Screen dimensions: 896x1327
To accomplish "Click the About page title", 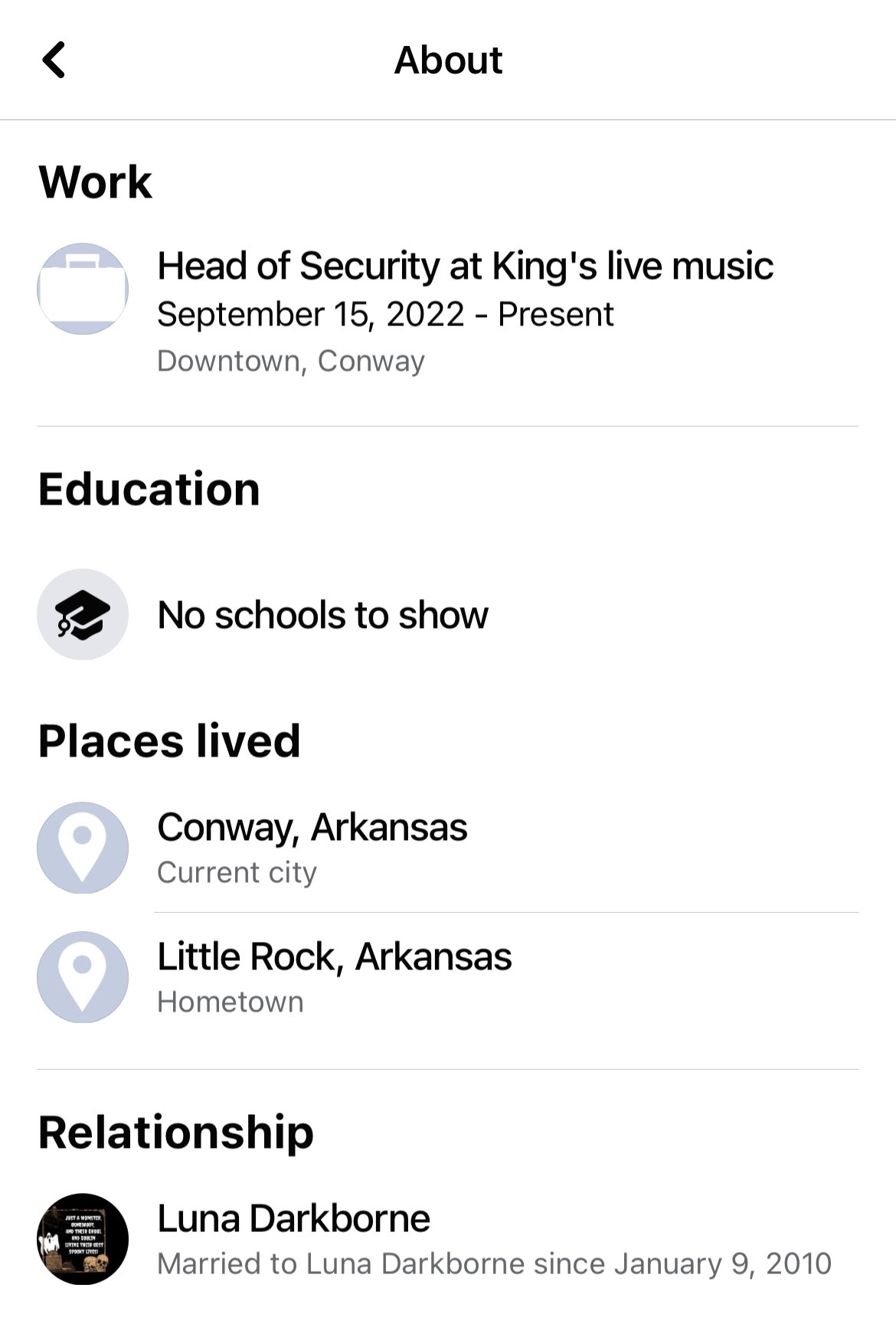I will (x=448, y=60).
